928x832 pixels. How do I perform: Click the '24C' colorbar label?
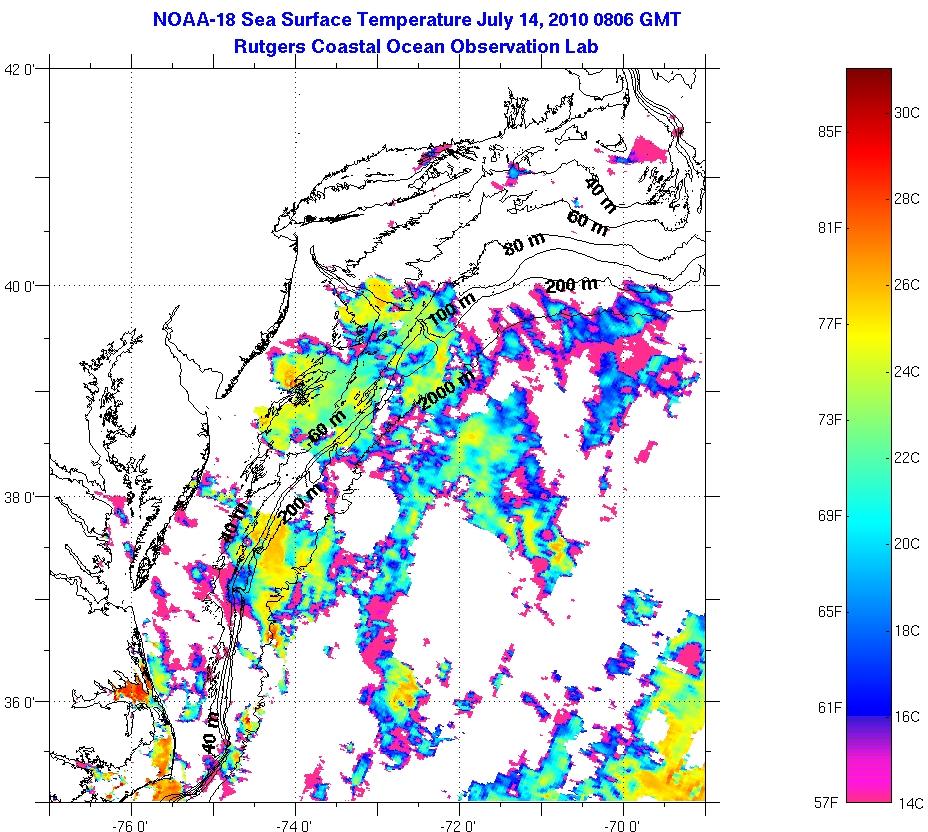(x=906, y=372)
